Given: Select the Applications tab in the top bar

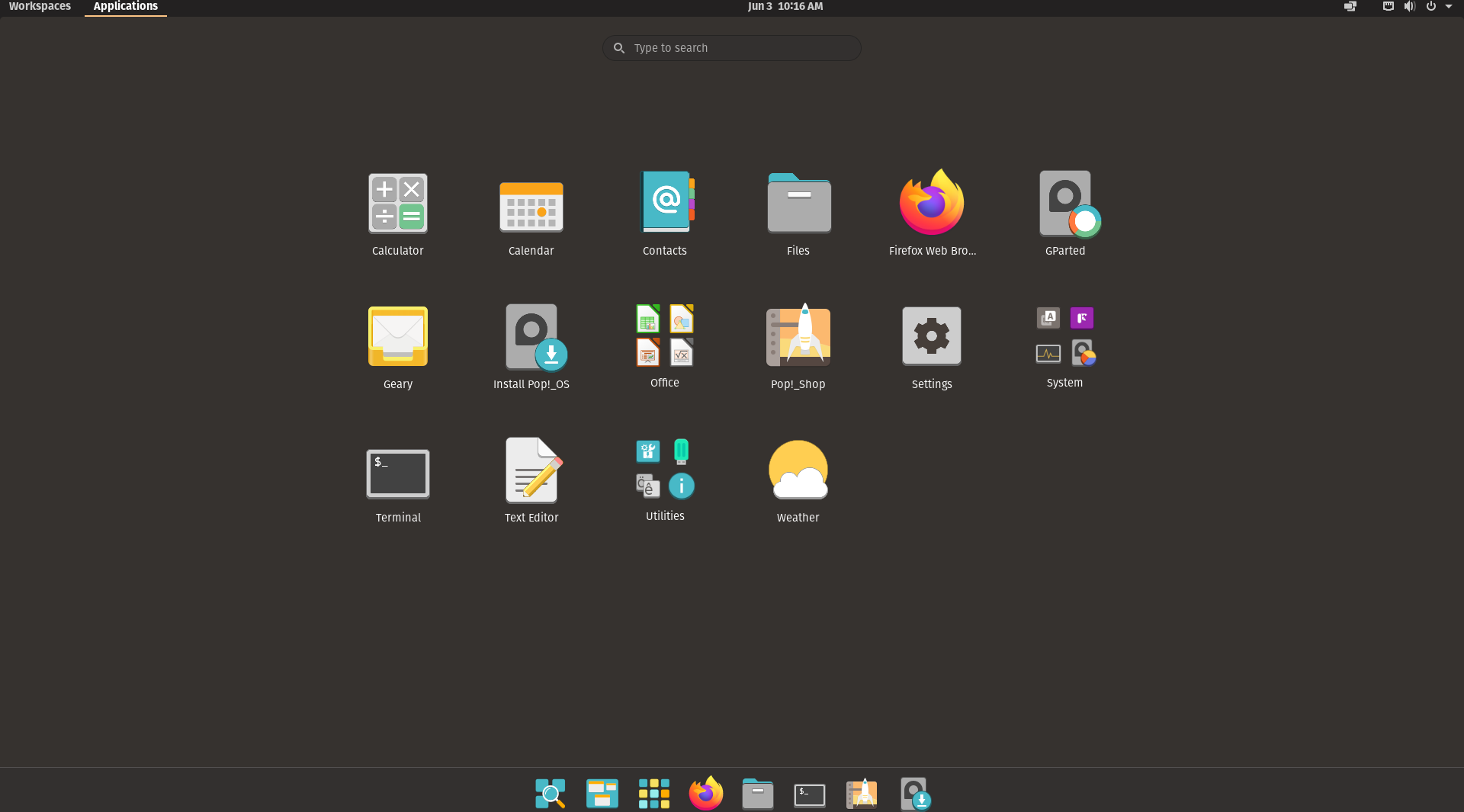Looking at the screenshot, I should click(x=125, y=6).
